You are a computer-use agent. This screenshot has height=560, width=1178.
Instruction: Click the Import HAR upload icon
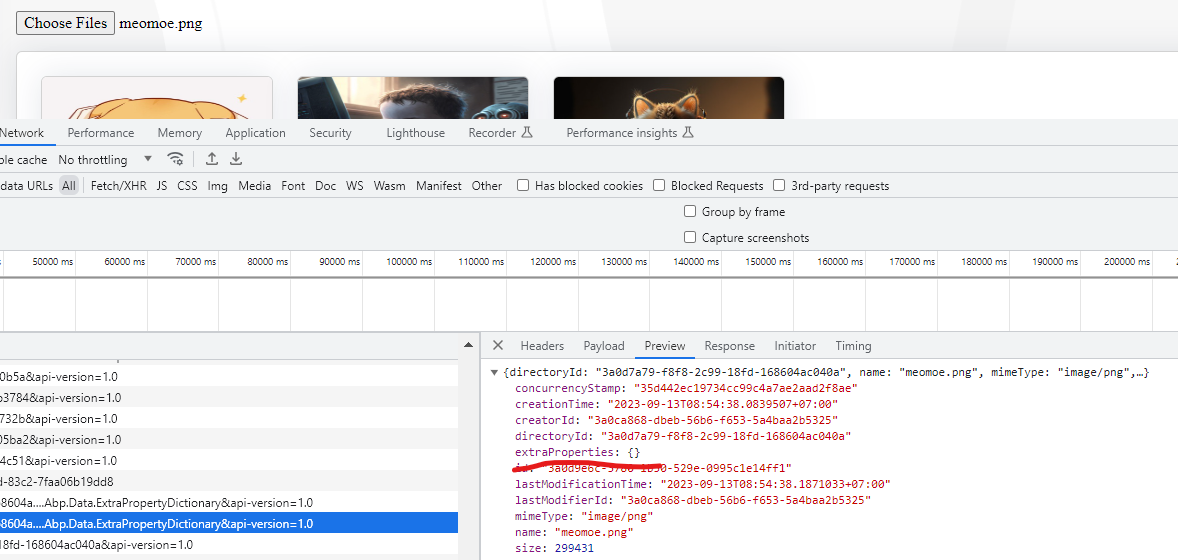coord(212,159)
